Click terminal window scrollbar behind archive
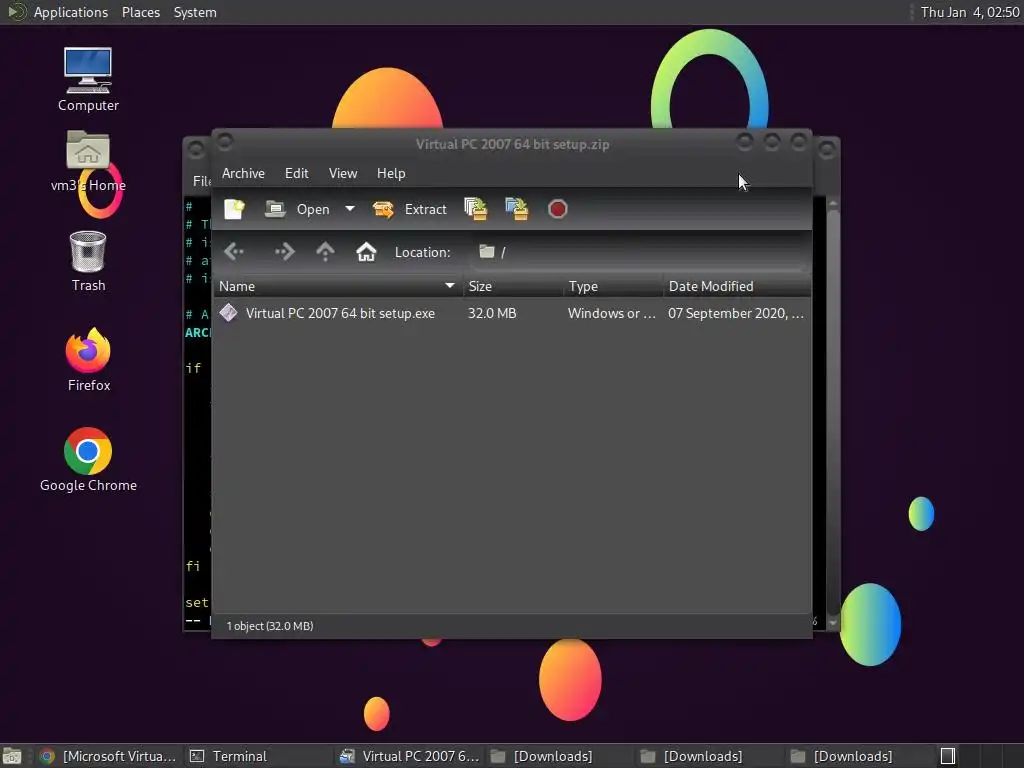The height and width of the screenshot is (768, 1024). (x=833, y=415)
